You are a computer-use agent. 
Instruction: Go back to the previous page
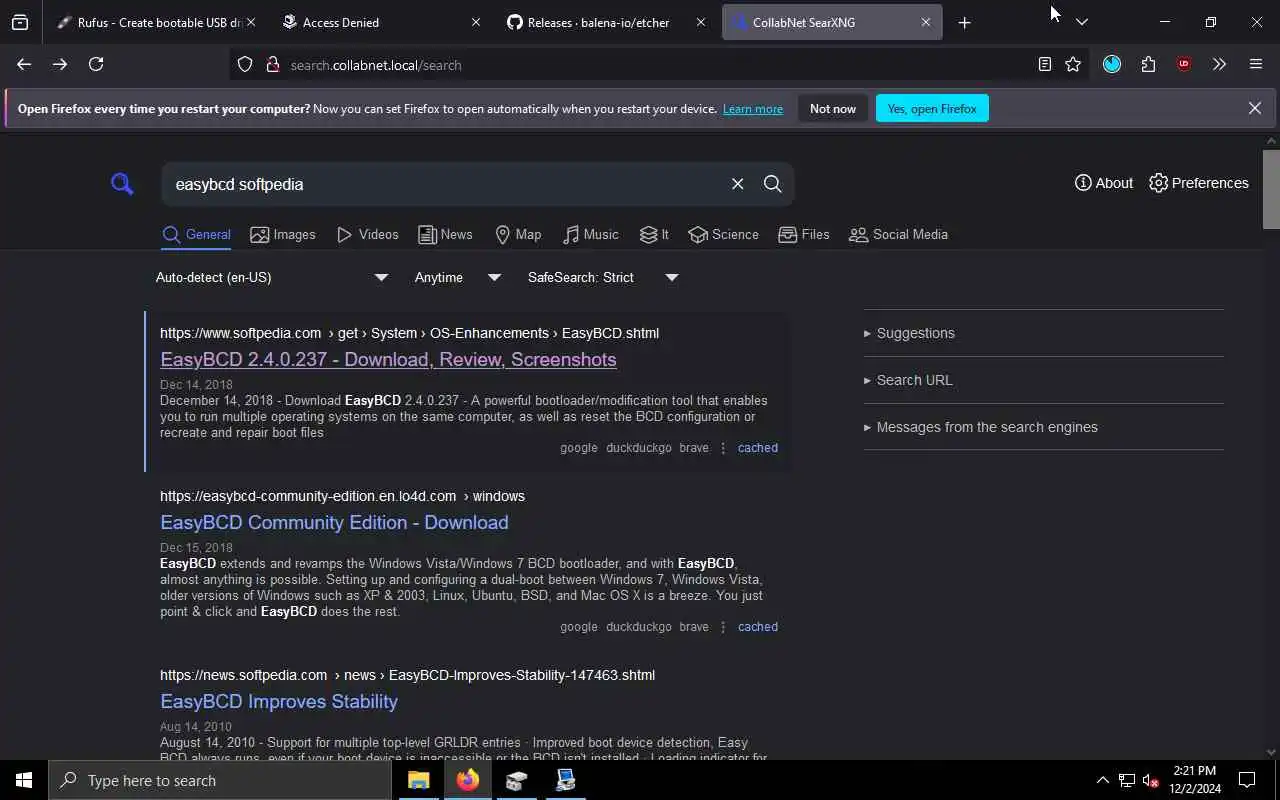click(24, 64)
